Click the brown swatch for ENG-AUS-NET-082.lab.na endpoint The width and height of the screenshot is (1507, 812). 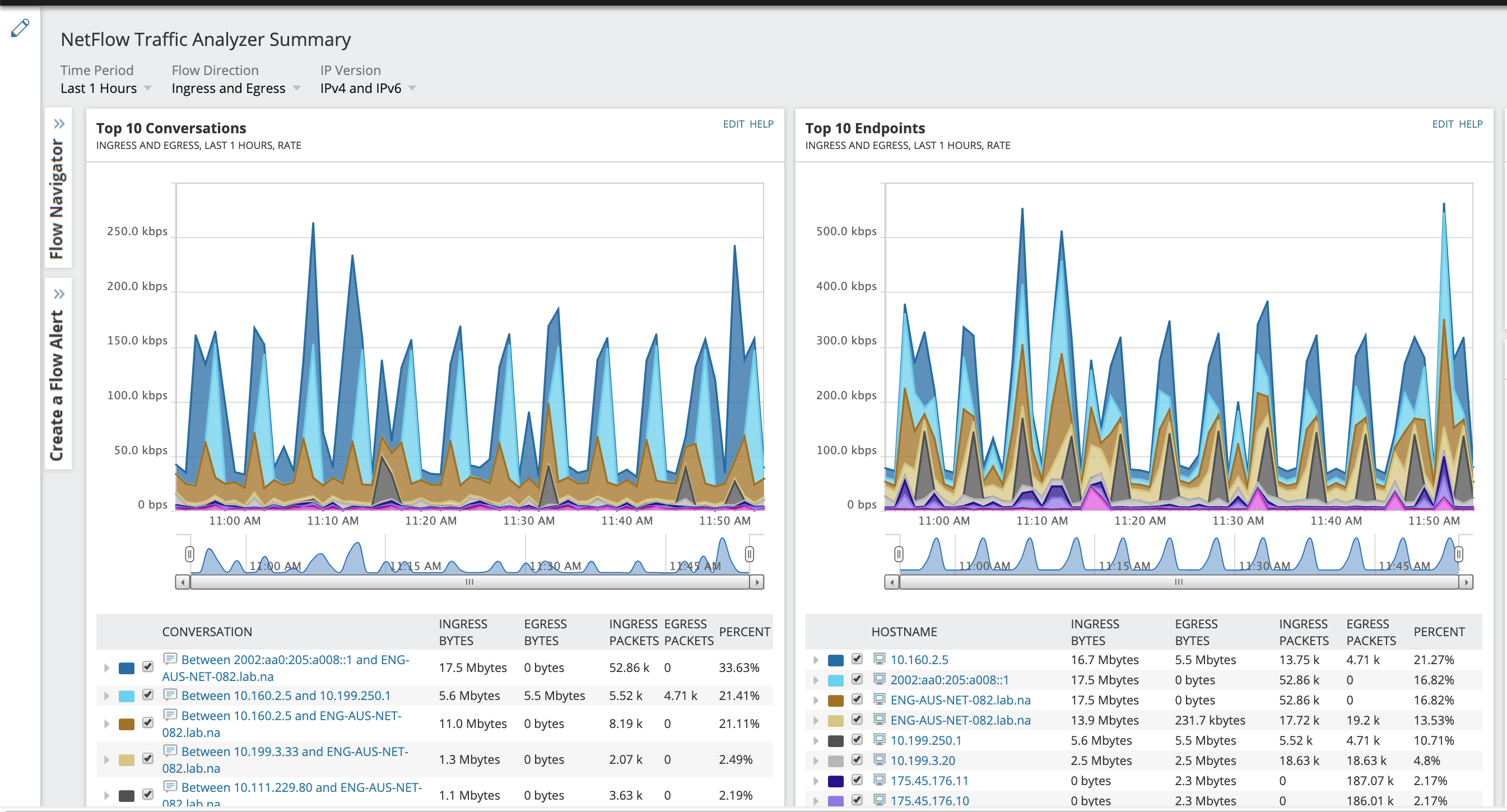(835, 701)
